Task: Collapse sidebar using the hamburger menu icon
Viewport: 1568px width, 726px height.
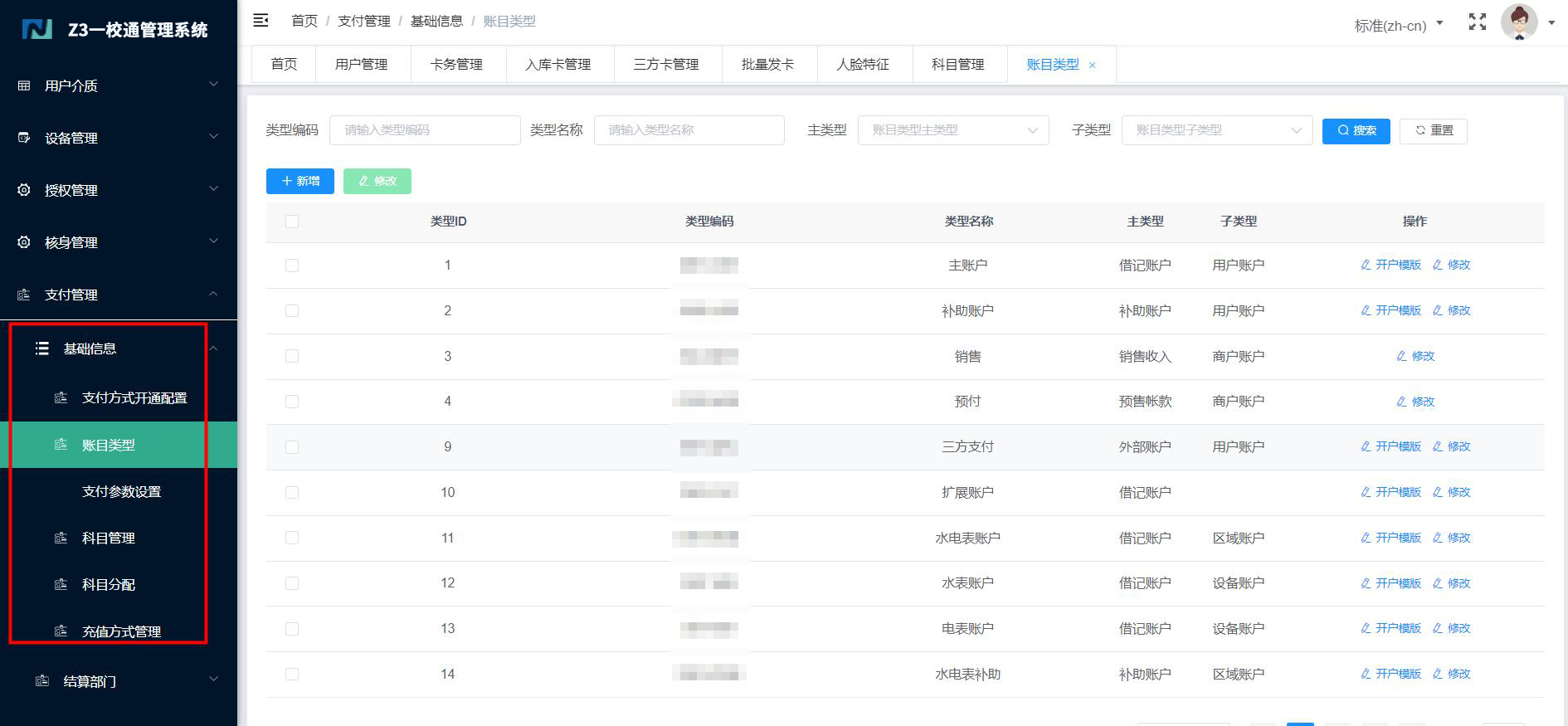Action: [x=261, y=21]
